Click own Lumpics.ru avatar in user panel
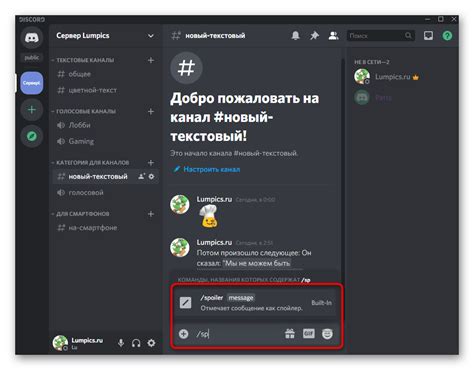Image resolution: width=474 pixels, height=370 pixels. (60, 343)
